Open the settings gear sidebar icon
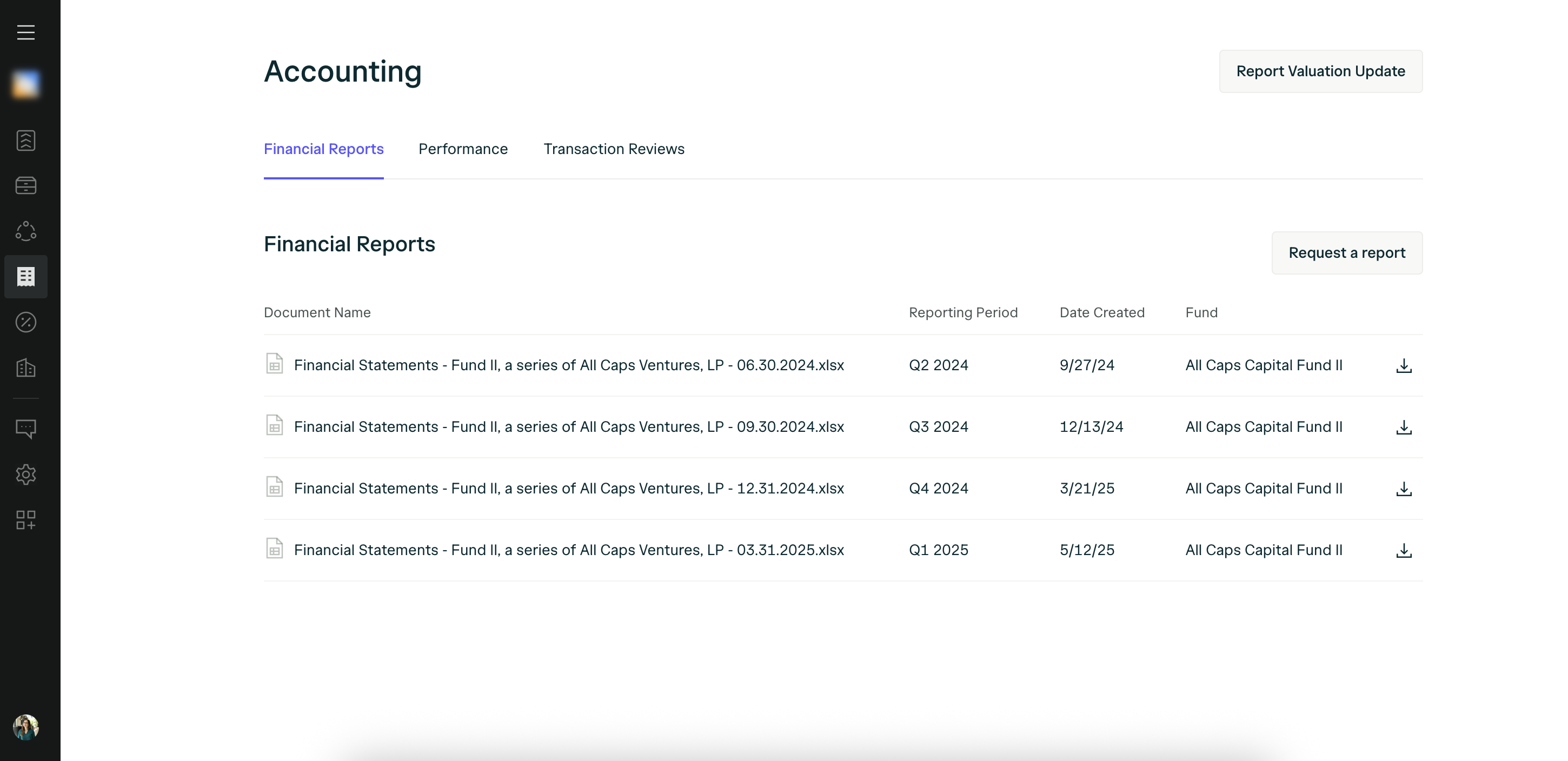 tap(25, 475)
